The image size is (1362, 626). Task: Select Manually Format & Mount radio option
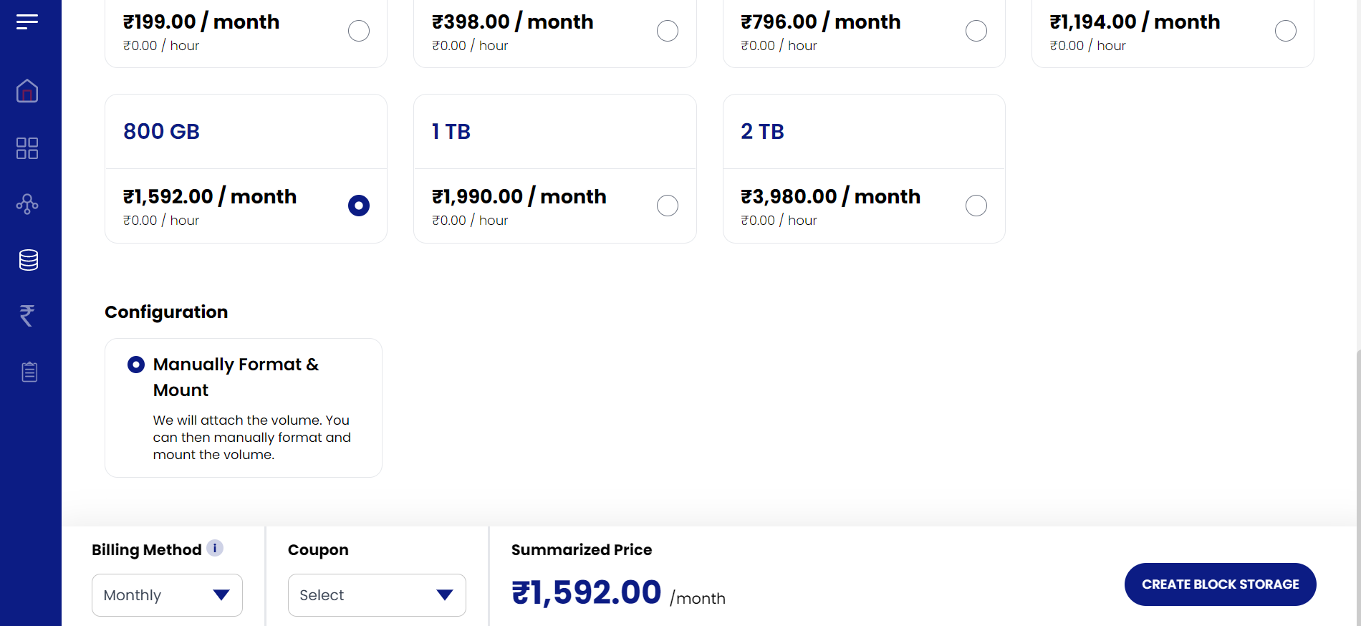click(137, 365)
